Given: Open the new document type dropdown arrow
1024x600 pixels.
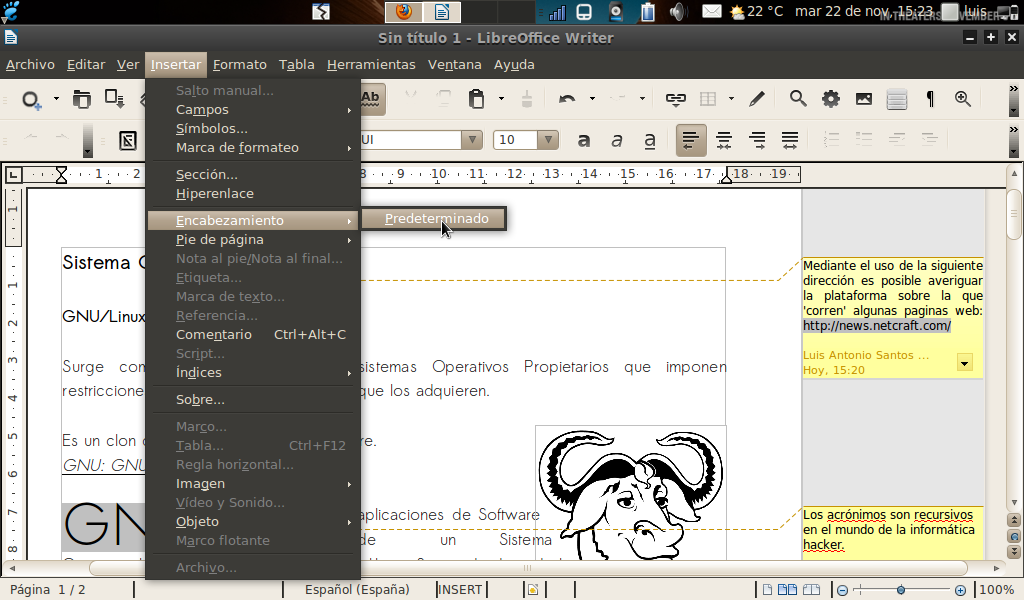Looking at the screenshot, I should pos(56,99).
